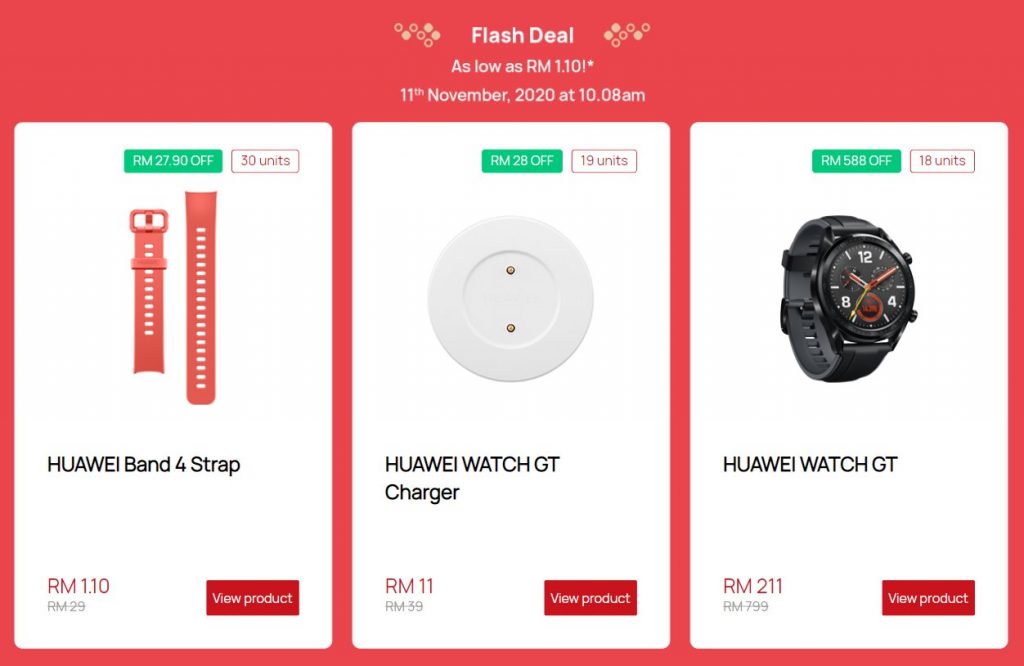
Task: Click the Flash Deal heading
Action: point(522,35)
